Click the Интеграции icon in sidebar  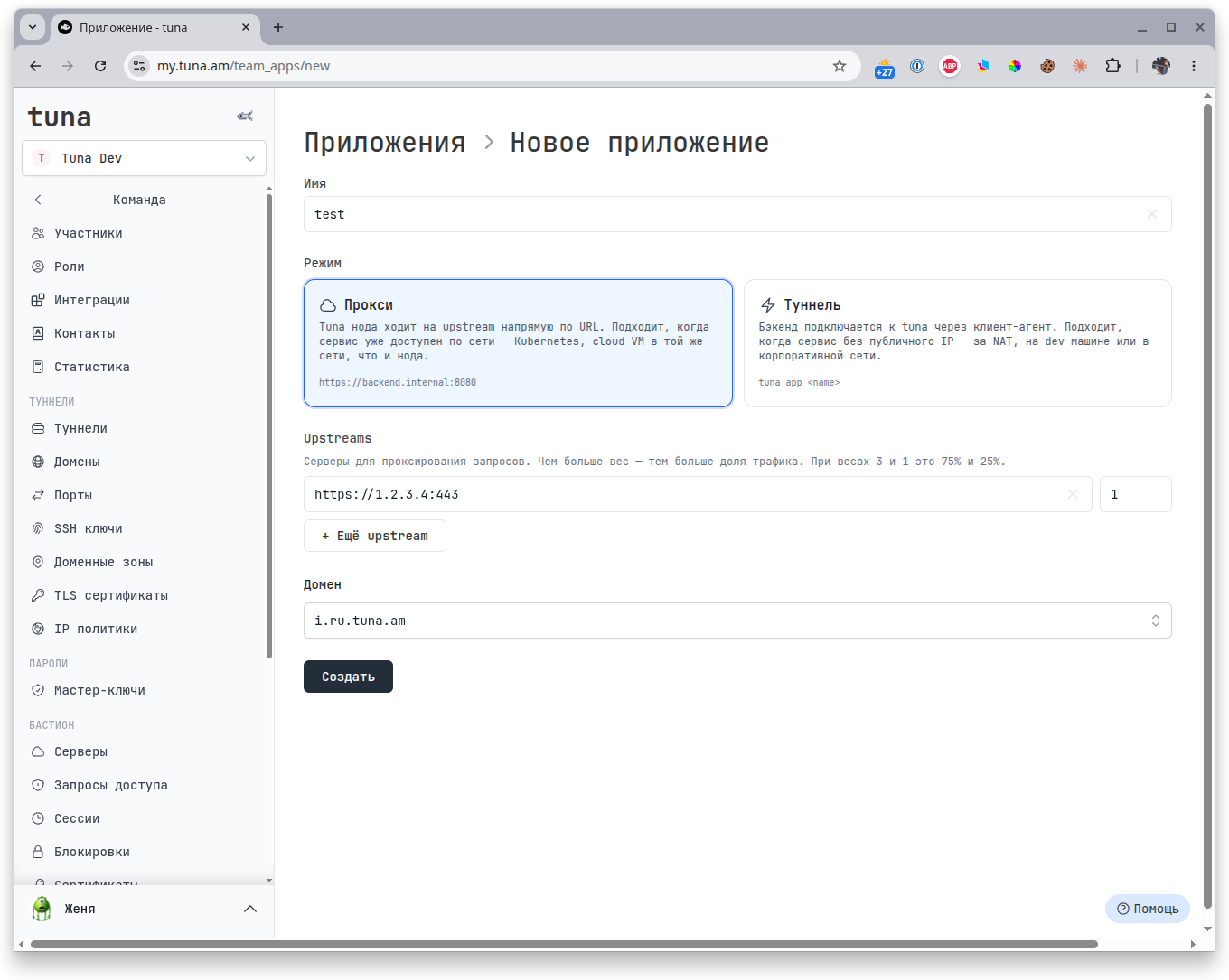(38, 300)
